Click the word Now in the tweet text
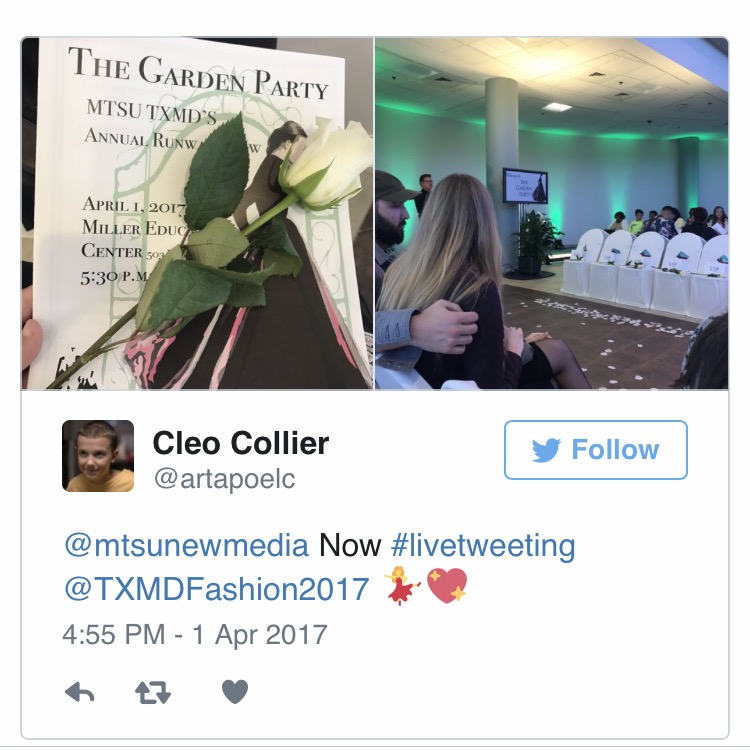This screenshot has height=750, width=750. 350,545
